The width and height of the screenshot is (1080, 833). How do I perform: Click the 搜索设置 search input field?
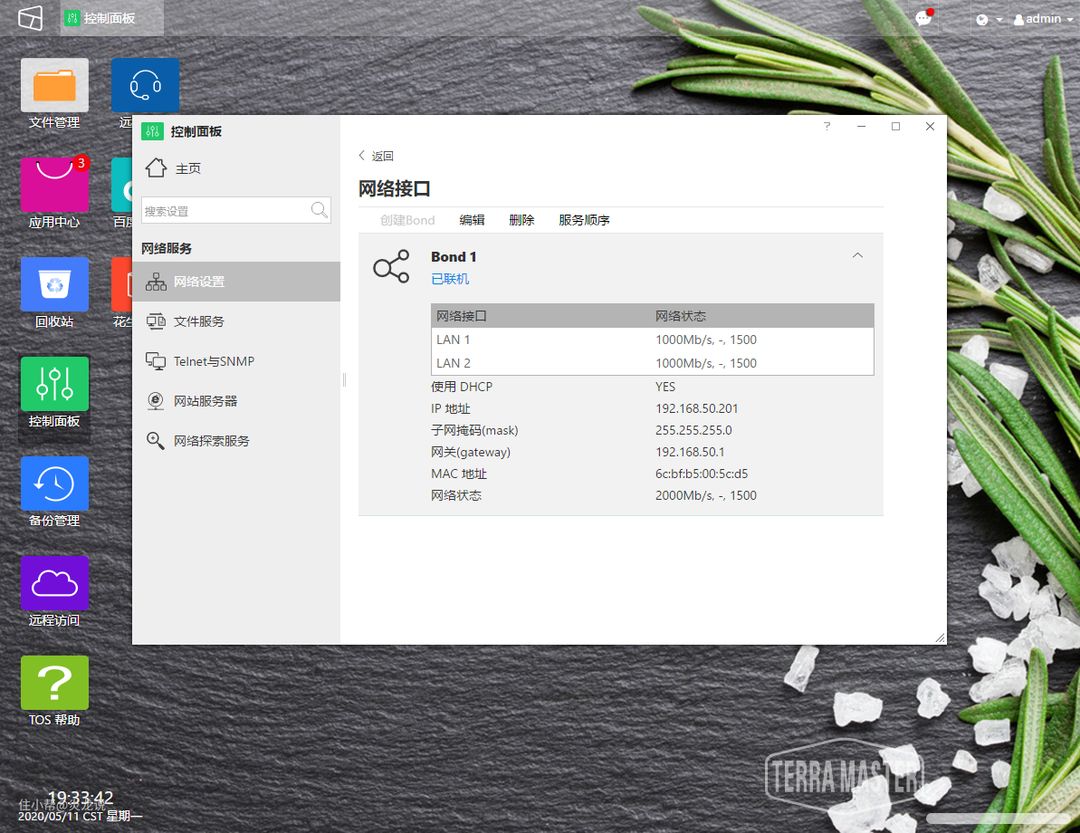(225, 211)
